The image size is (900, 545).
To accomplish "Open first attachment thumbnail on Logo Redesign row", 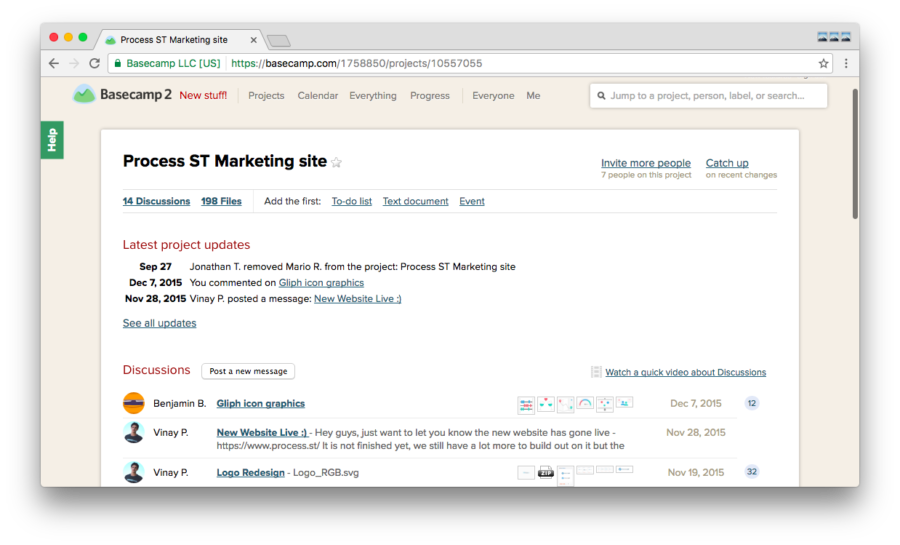I will [x=526, y=472].
